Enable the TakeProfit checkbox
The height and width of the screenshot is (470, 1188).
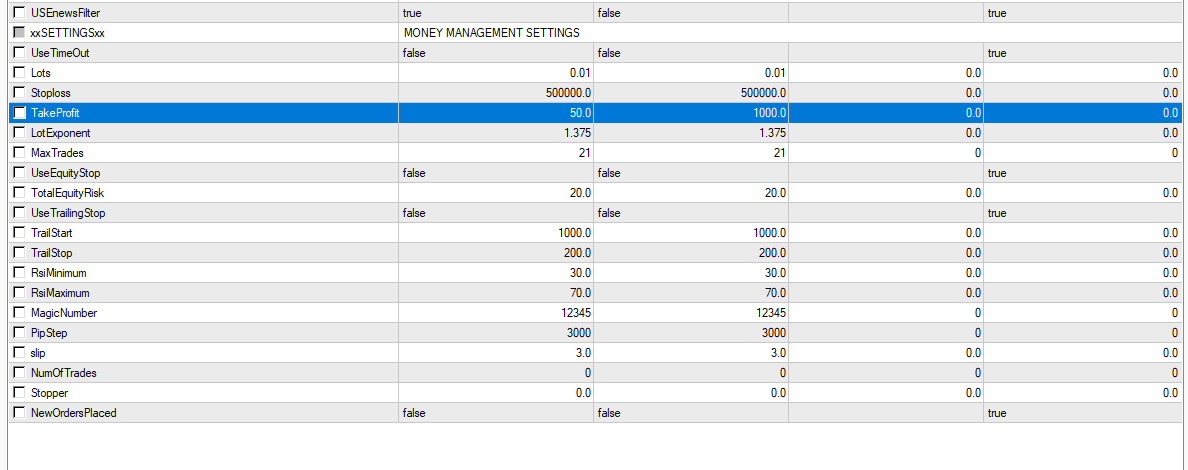click(x=20, y=113)
